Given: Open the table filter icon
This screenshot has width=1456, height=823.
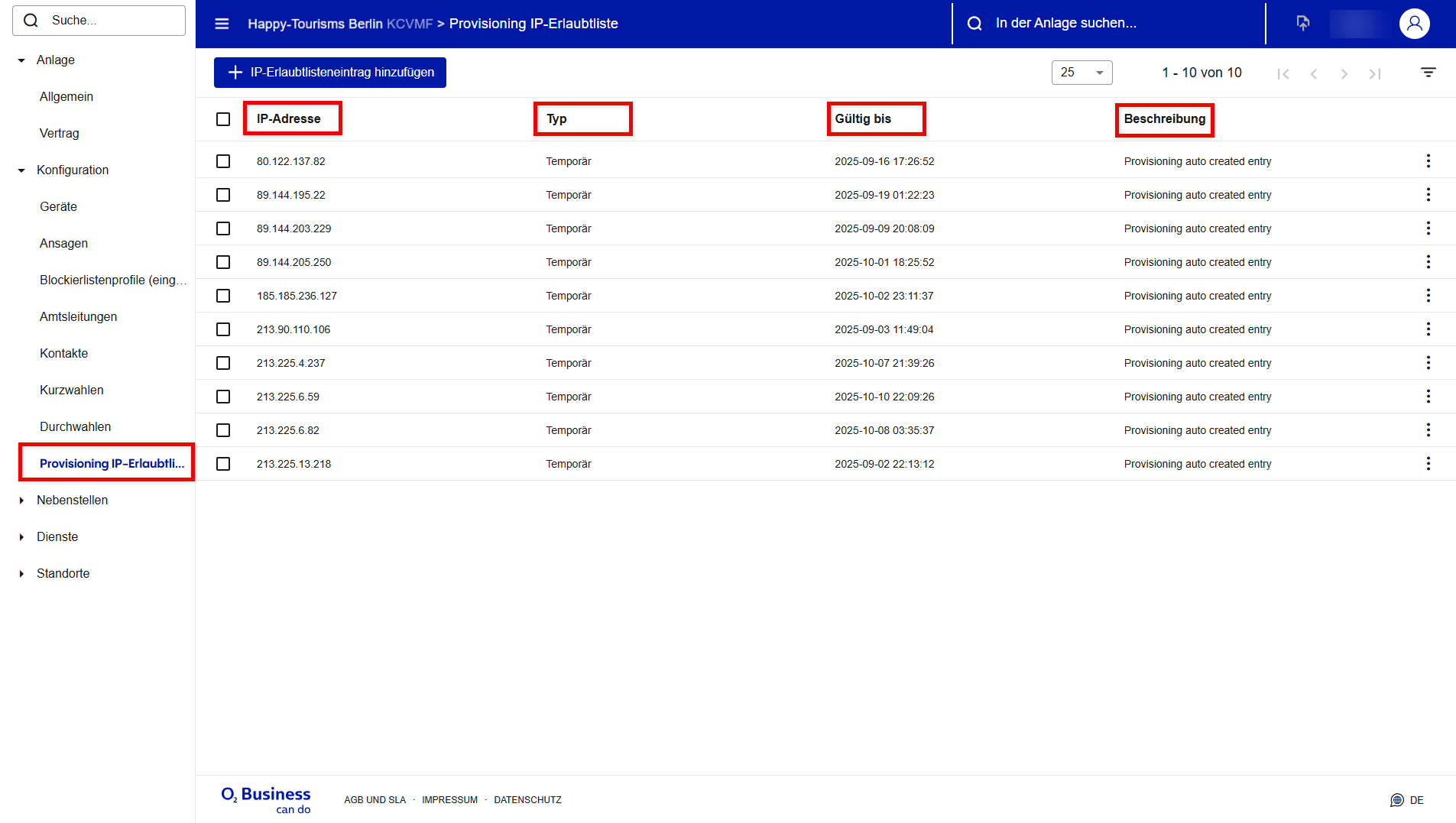Looking at the screenshot, I should point(1428,73).
